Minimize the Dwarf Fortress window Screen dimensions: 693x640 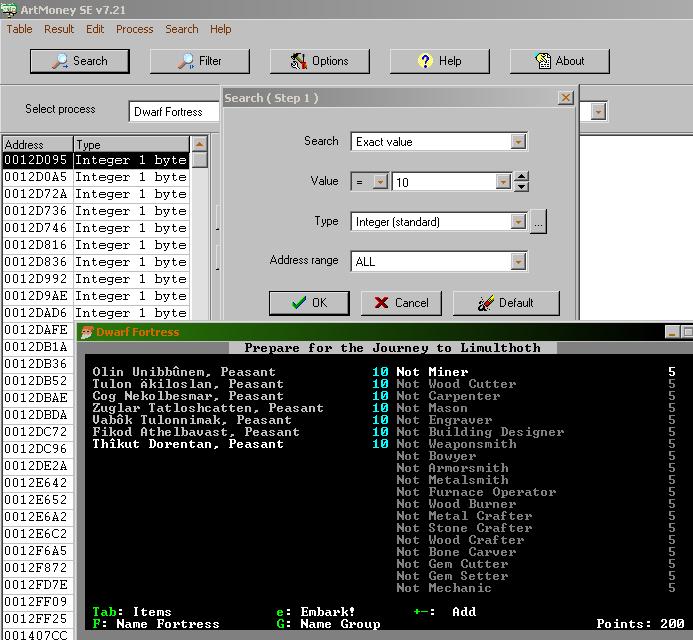click(x=672, y=332)
